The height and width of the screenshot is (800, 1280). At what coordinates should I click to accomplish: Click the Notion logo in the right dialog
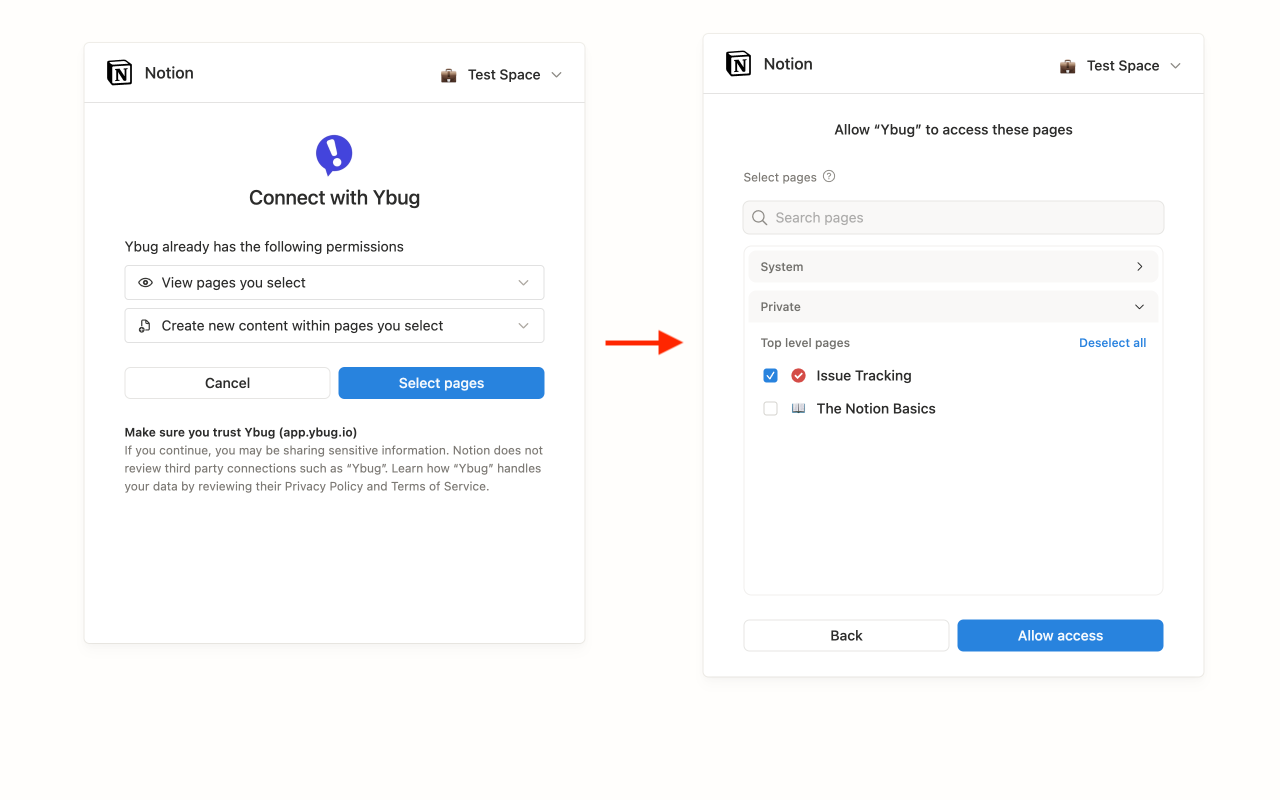[x=738, y=64]
